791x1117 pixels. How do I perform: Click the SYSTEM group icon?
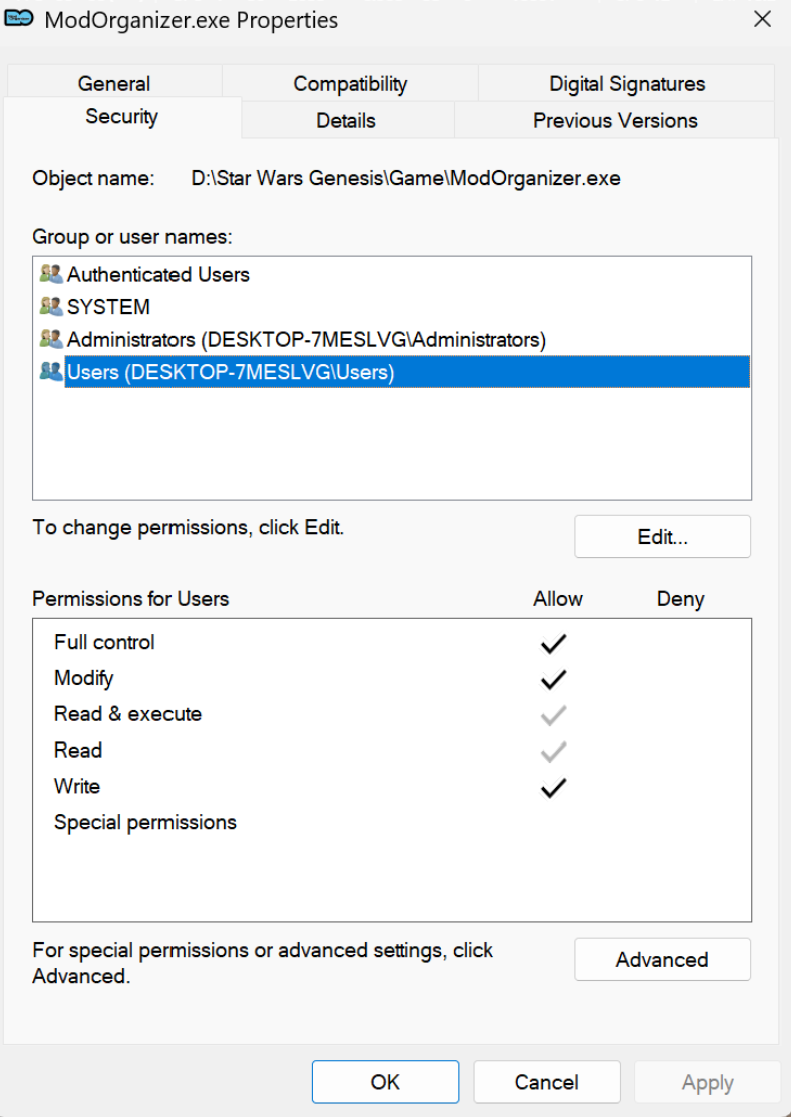click(x=50, y=307)
